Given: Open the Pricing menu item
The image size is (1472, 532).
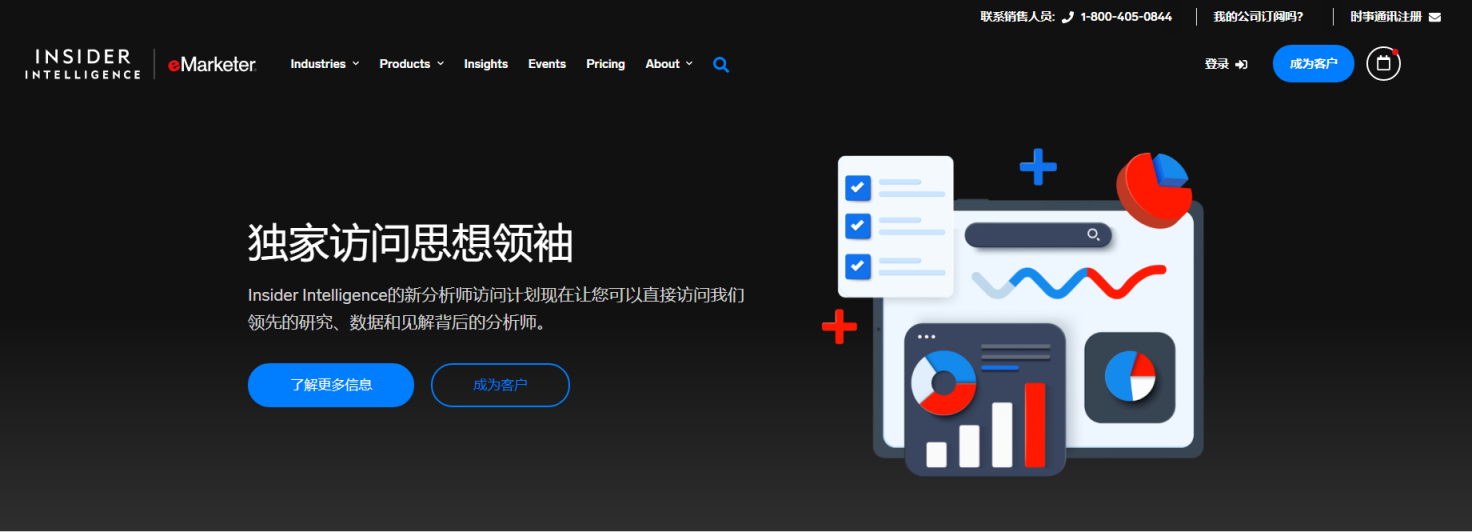Looking at the screenshot, I should pyautogui.click(x=605, y=64).
